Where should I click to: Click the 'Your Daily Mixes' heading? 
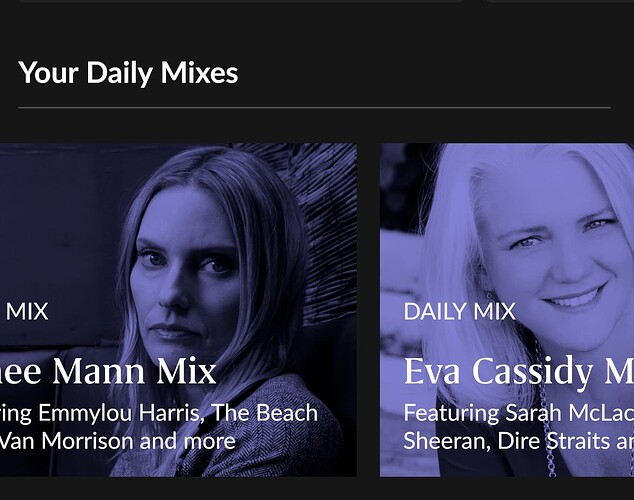pos(128,73)
